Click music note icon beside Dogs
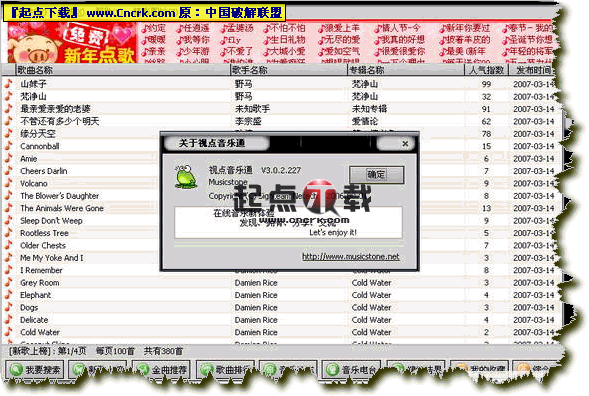The image size is (589, 396). click(x=8, y=307)
